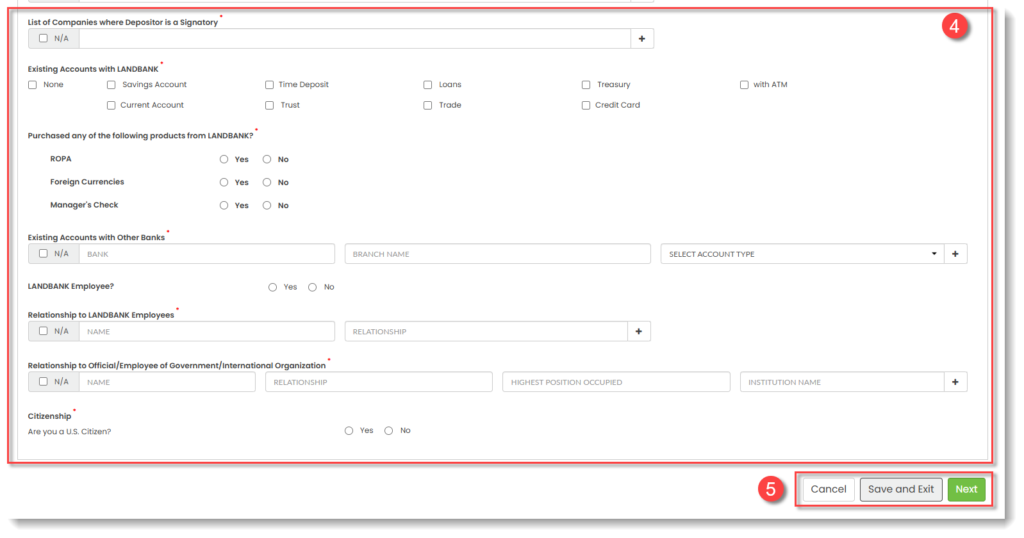Screen dimensions: 1024x538
Task: Focus the INSTITUTION NAME field
Action: tap(842, 382)
